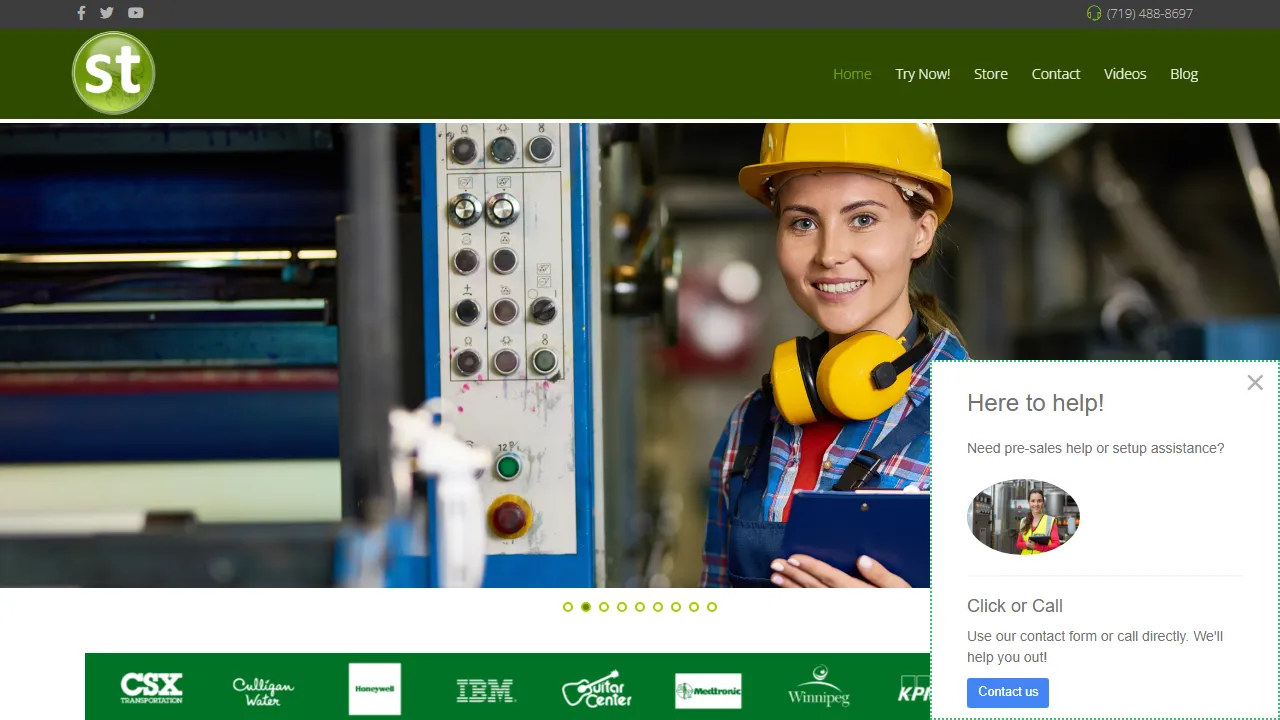Screen dimensions: 1280x720
Task: Open the YouTube icon in the top bar
Action: coord(135,13)
